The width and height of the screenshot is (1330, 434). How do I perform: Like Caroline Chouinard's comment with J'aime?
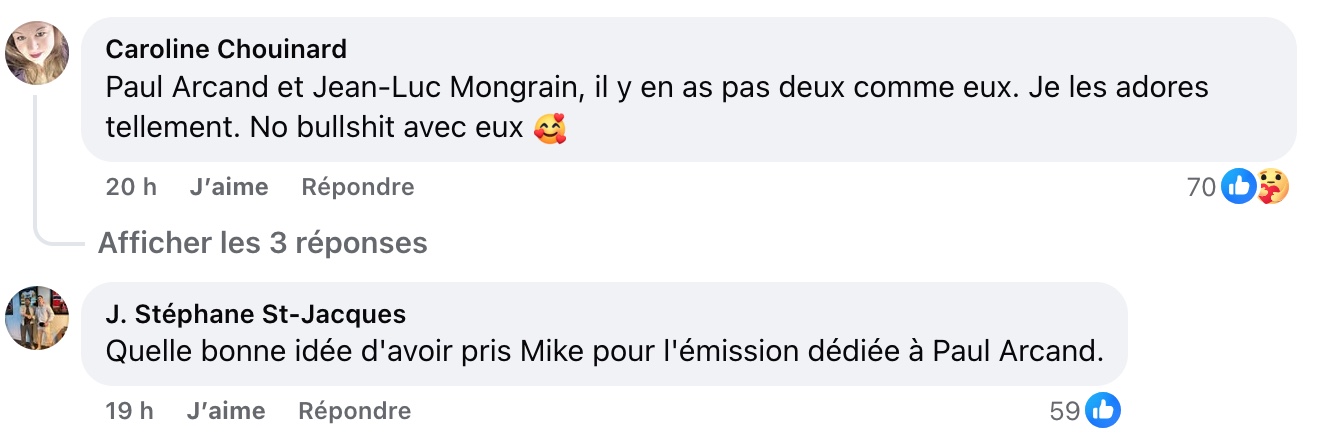coord(229,187)
